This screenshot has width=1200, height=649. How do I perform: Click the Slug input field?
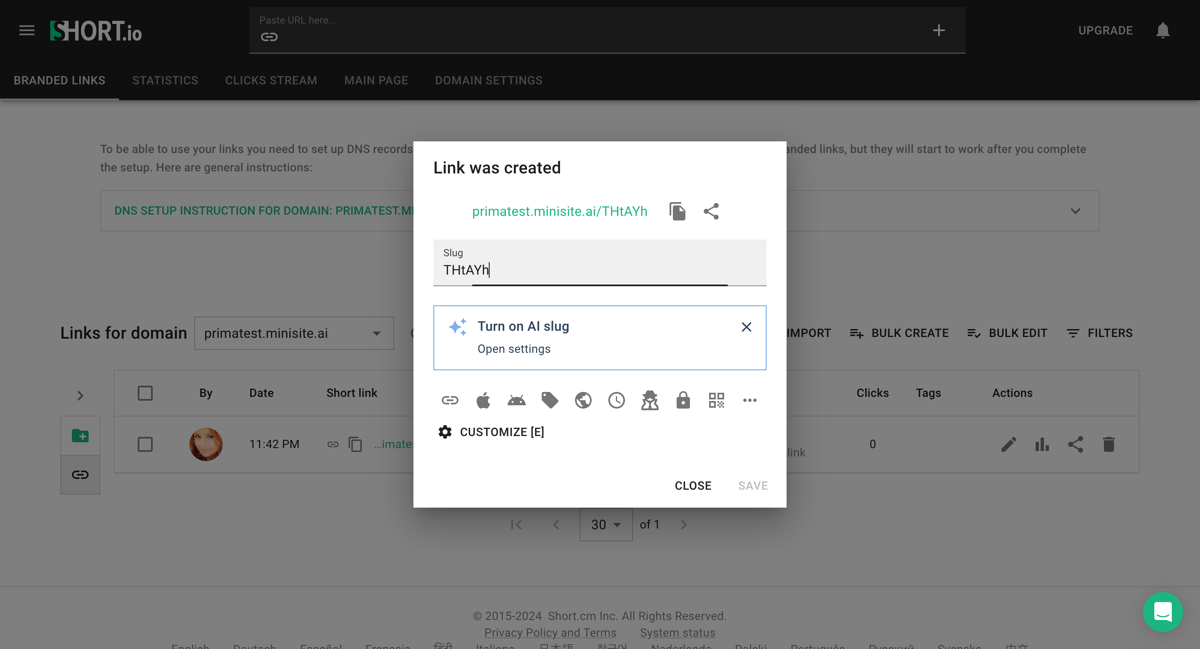pyautogui.click(x=599, y=270)
